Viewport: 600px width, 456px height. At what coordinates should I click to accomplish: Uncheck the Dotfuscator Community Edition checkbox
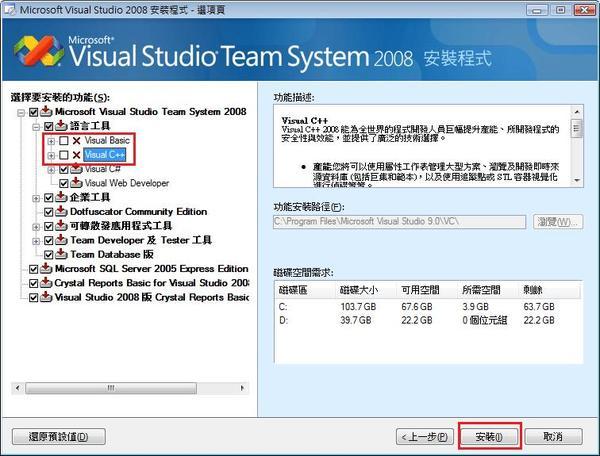tap(49, 212)
